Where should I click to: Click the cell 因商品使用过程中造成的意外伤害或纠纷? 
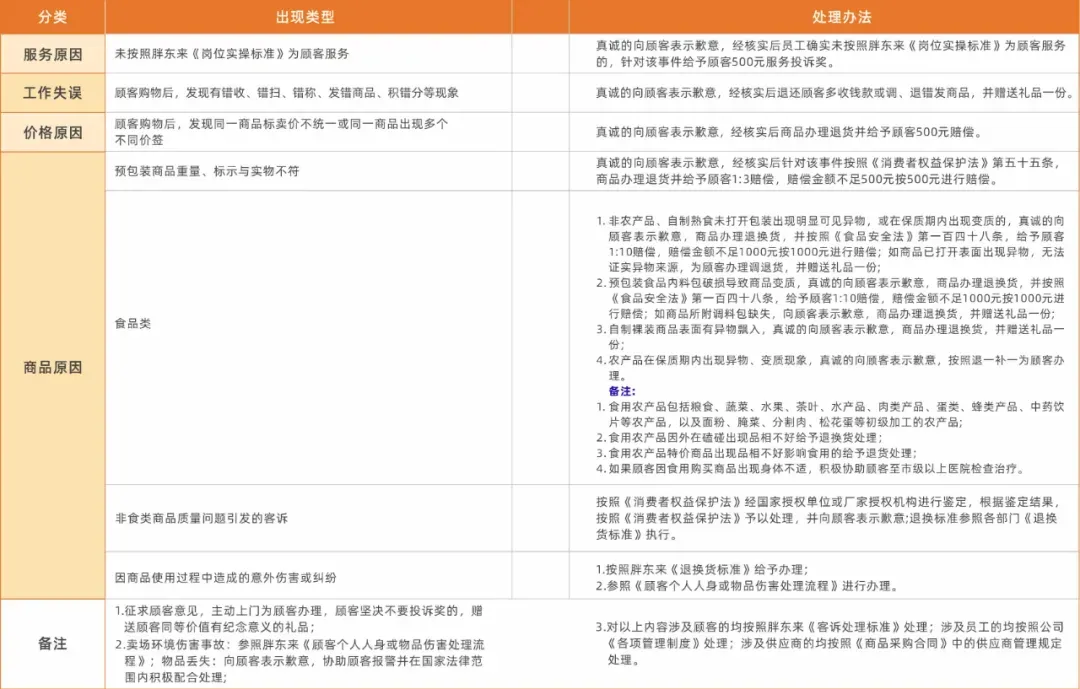(225, 577)
